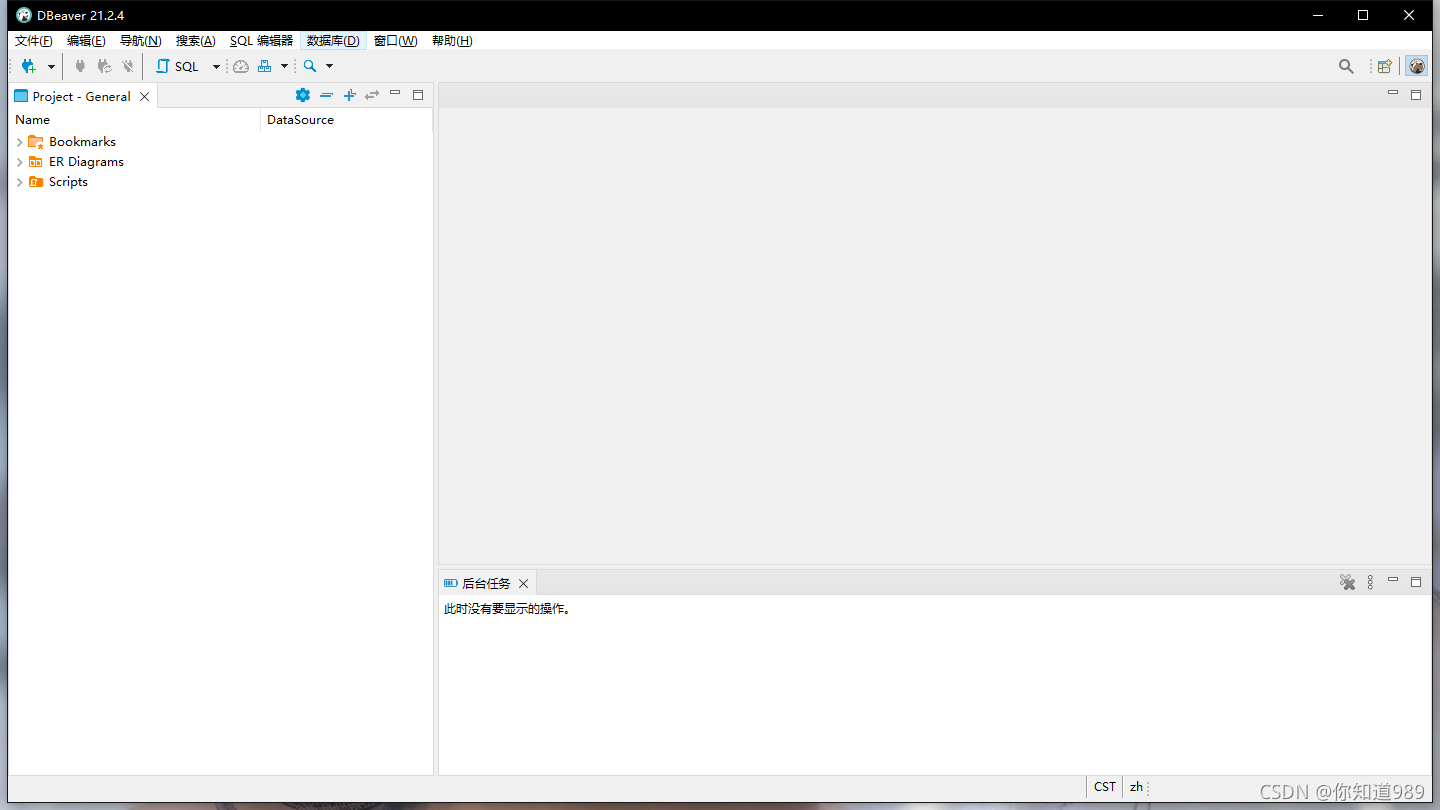1440x810 pixels.
Task: Expand the Scripts folder
Action: click(x=19, y=182)
